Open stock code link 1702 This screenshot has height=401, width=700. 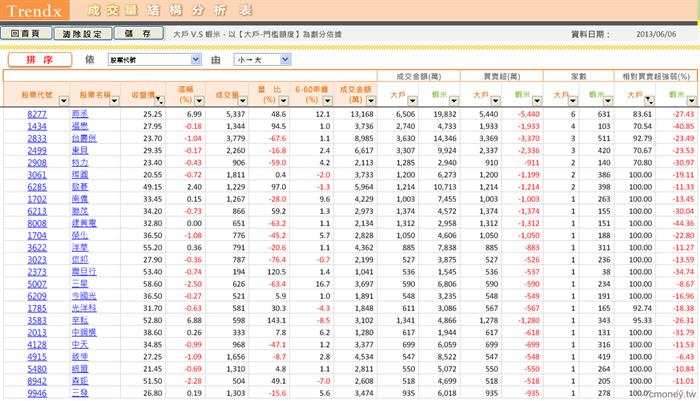(37, 199)
